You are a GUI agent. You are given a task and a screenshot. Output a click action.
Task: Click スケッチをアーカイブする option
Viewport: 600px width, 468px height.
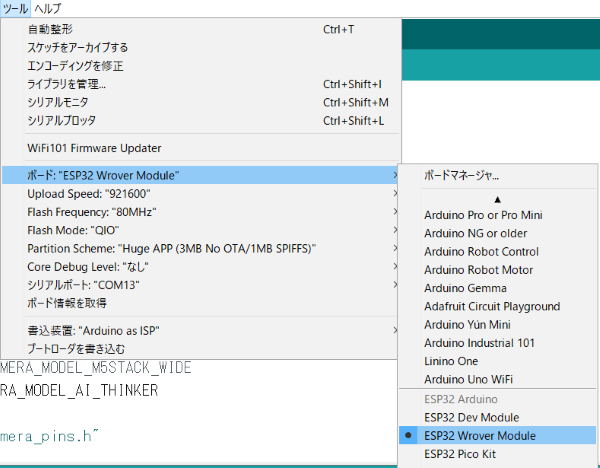(78, 48)
